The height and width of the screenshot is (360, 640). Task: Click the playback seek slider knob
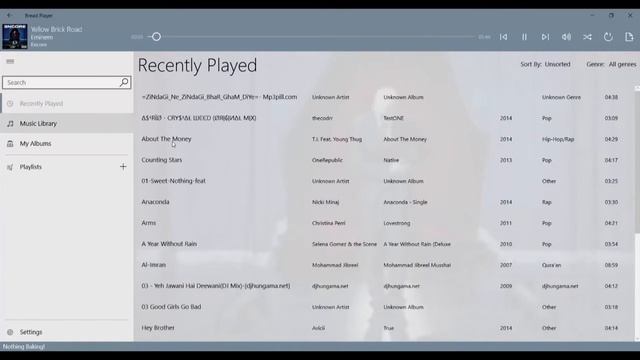[x=156, y=37]
